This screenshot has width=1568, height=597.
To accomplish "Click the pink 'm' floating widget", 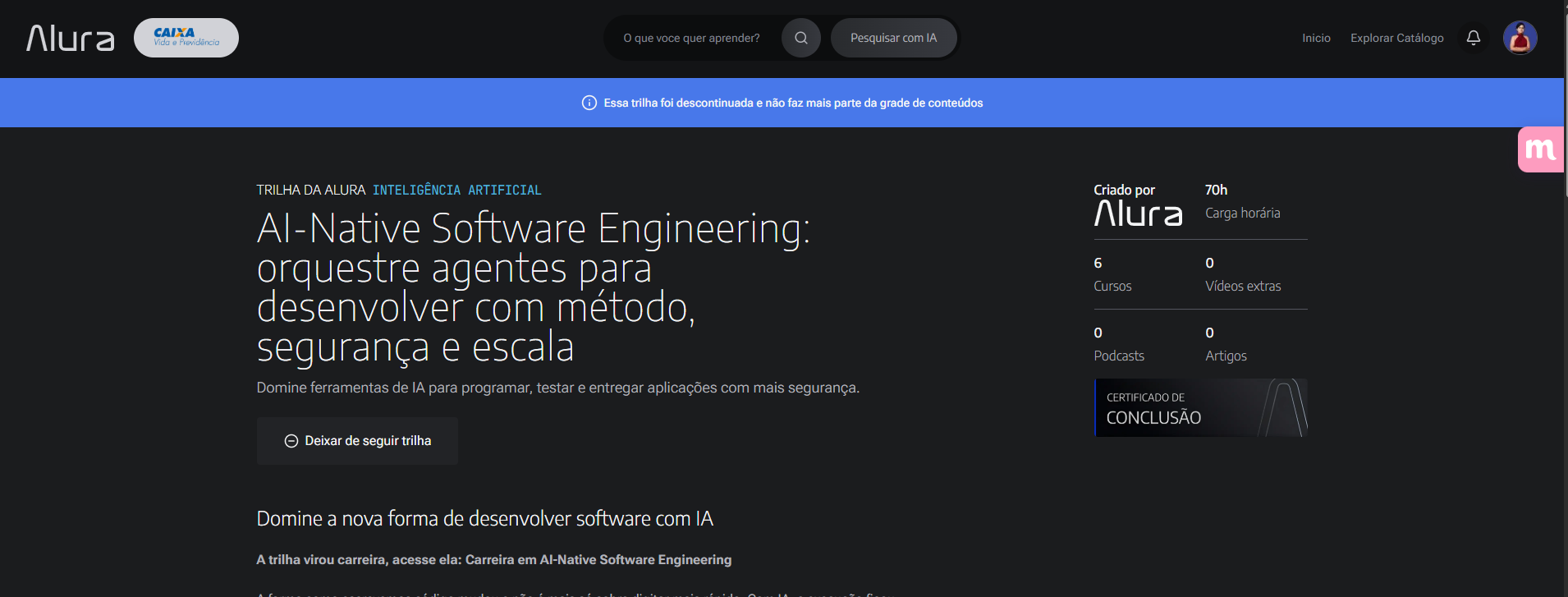I will click(1541, 149).
